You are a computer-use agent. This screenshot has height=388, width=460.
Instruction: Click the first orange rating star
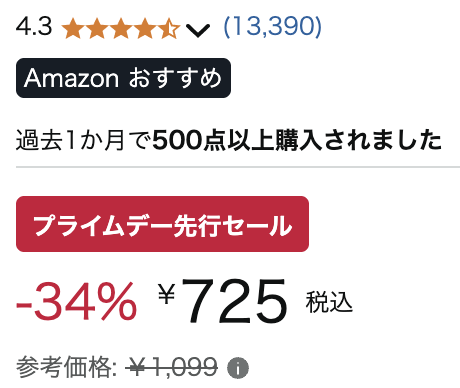pos(73,28)
